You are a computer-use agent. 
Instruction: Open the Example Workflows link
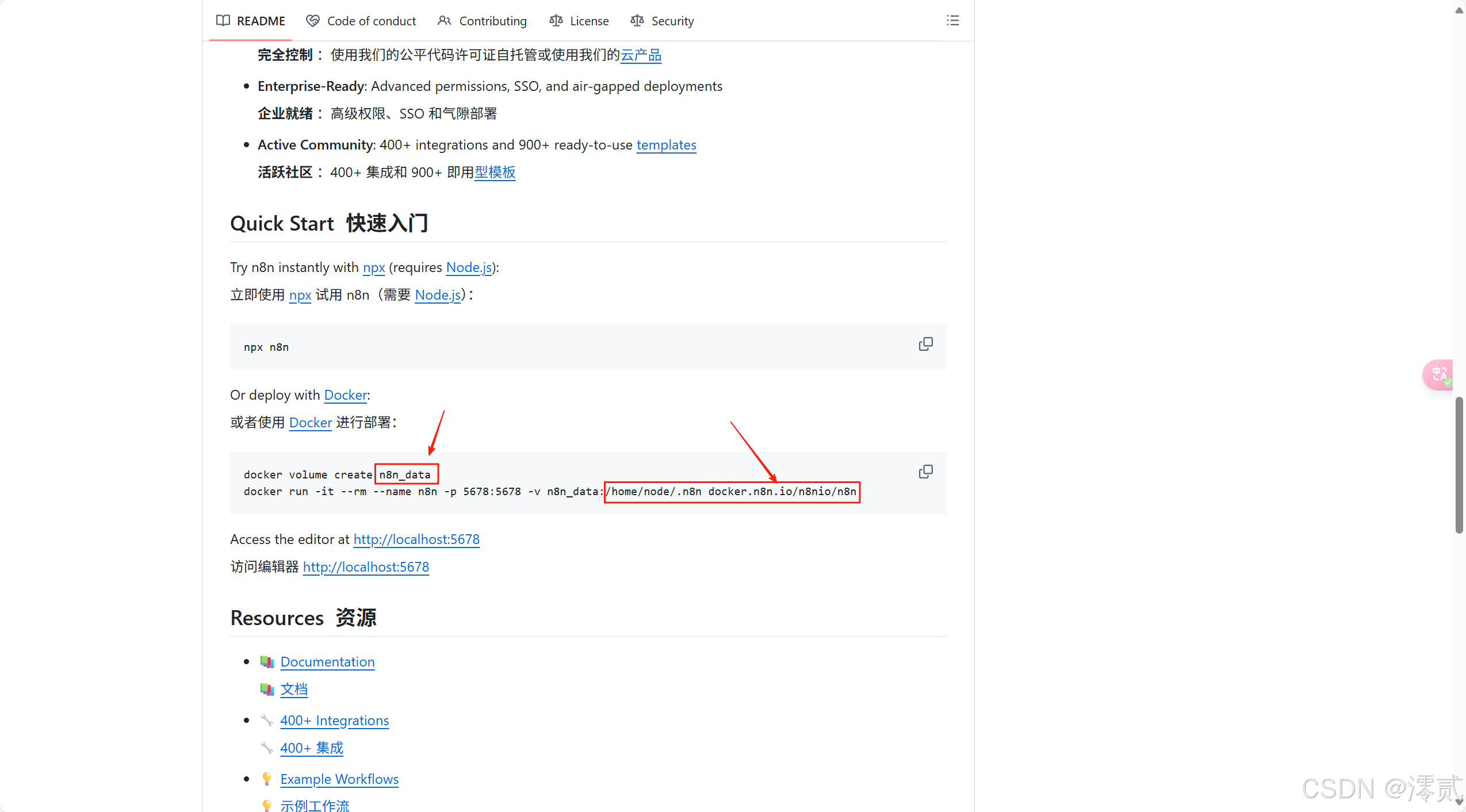(339, 779)
